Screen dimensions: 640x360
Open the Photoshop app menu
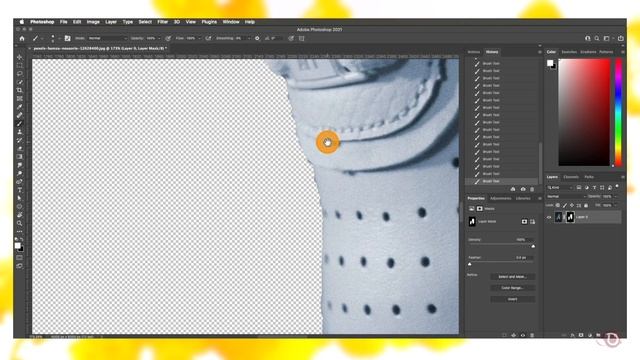(x=42, y=22)
